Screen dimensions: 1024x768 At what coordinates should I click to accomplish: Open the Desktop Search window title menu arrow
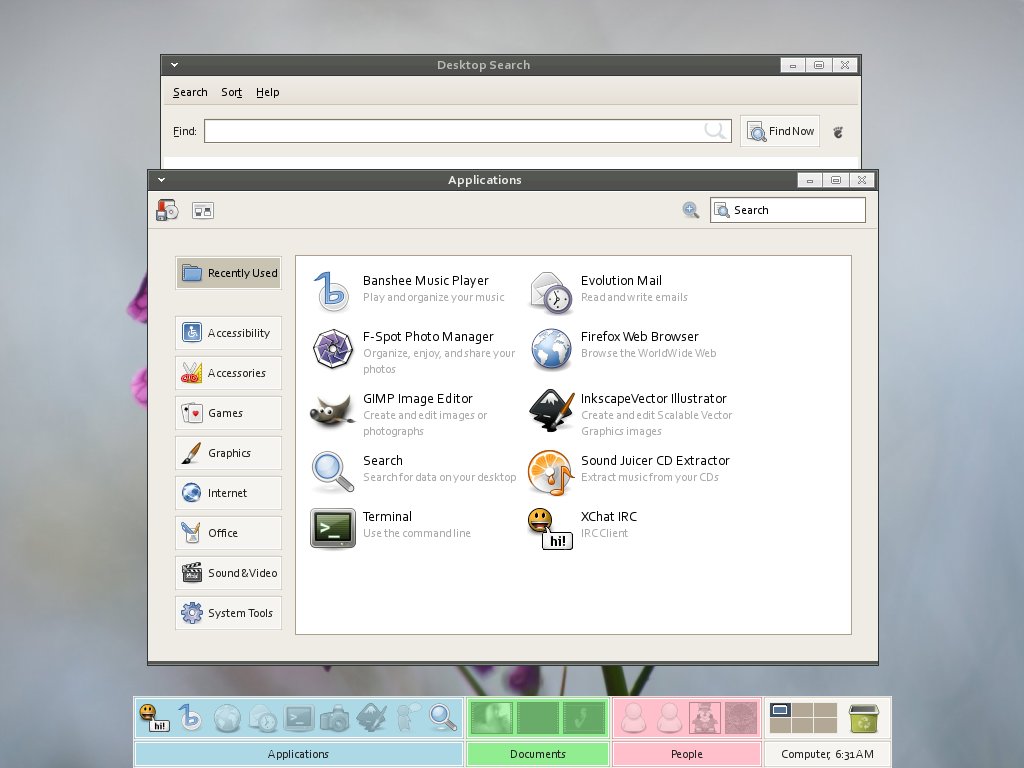pos(174,65)
